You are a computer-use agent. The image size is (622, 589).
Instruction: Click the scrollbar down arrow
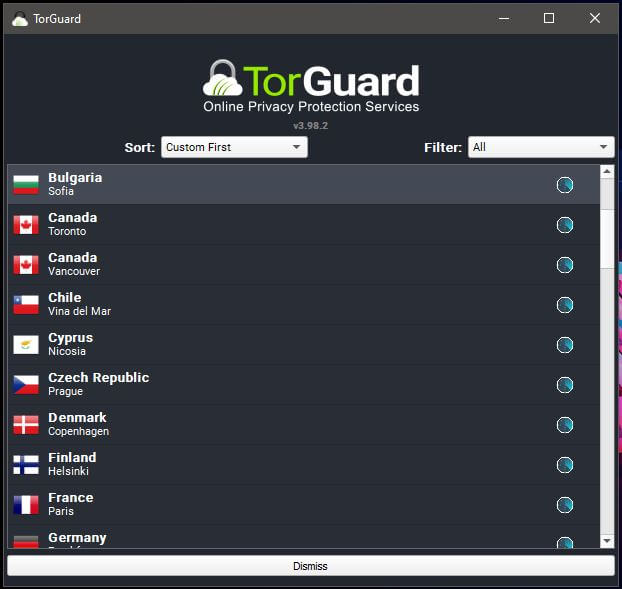pos(607,541)
